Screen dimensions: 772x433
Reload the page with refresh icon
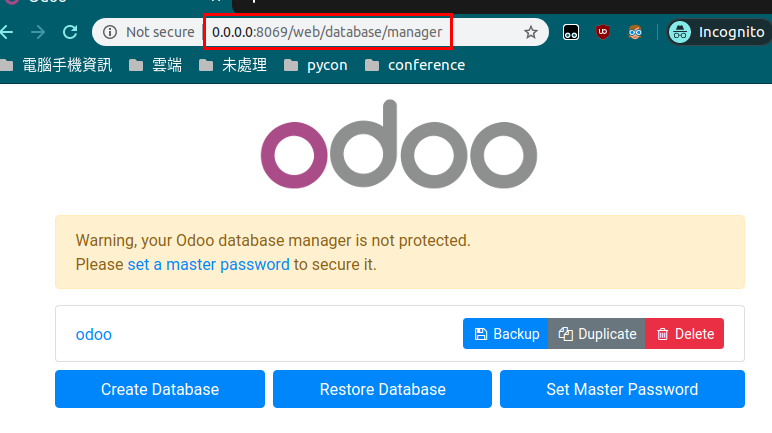pyautogui.click(x=70, y=33)
